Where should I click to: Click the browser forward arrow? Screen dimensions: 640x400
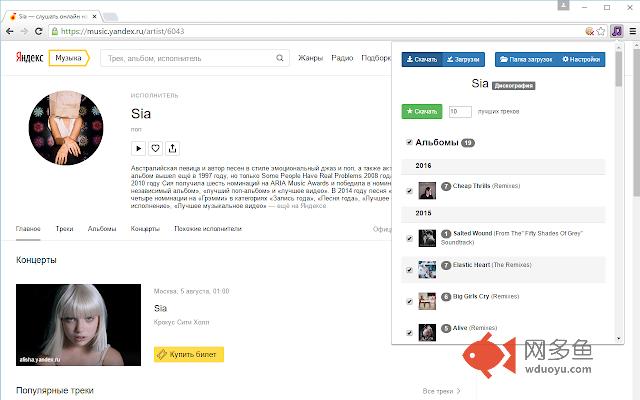pyautogui.click(x=24, y=31)
